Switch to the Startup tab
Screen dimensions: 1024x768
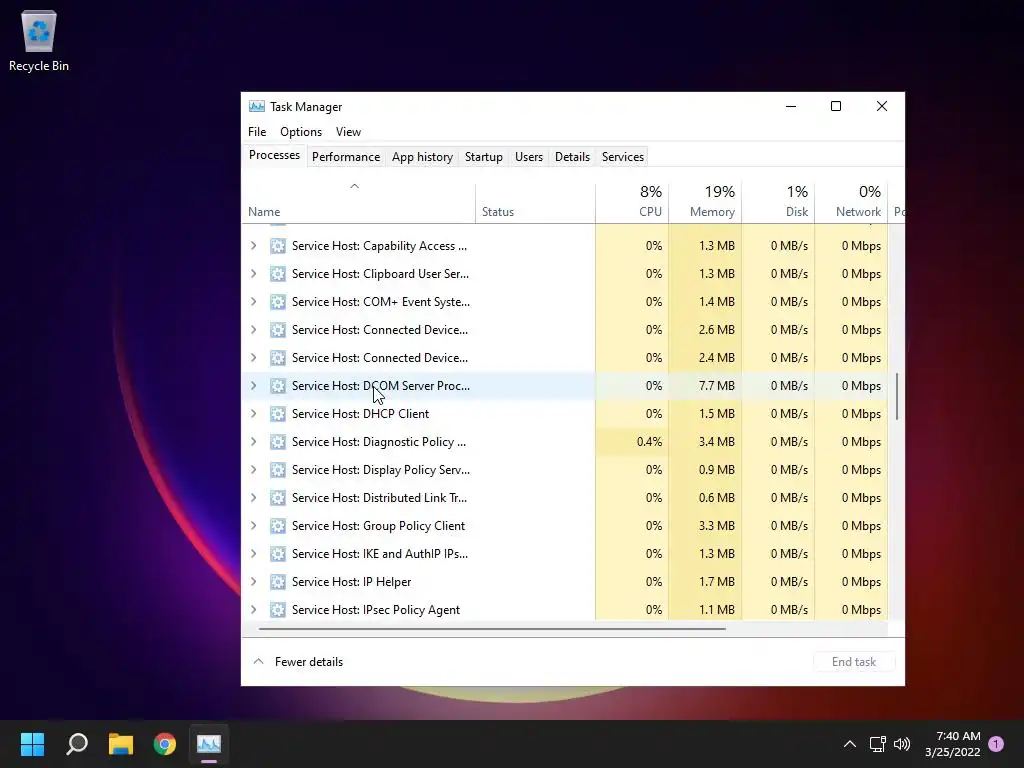(484, 157)
